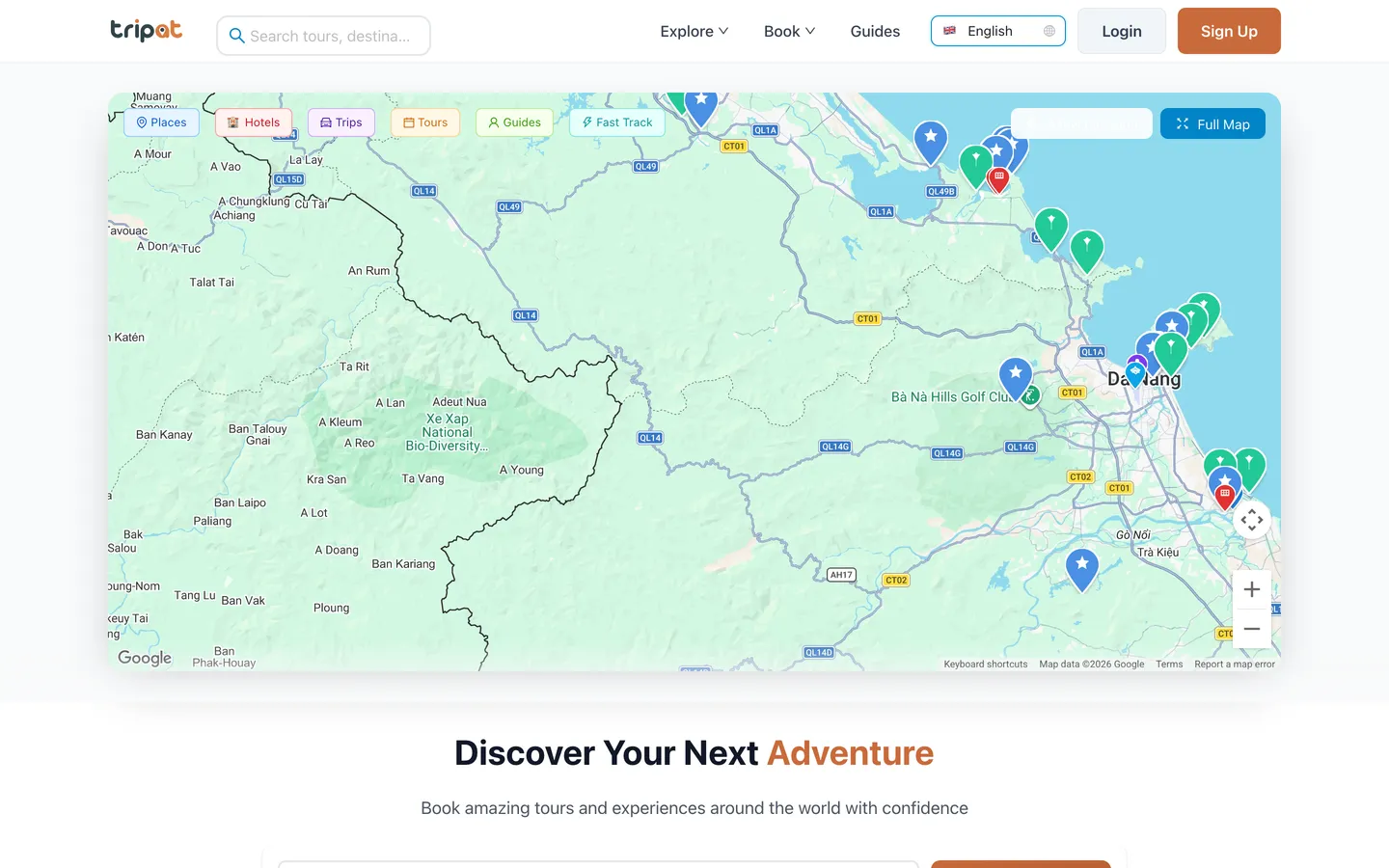Toggle the Trips map filter
The width and height of the screenshot is (1389, 868).
coord(341,122)
